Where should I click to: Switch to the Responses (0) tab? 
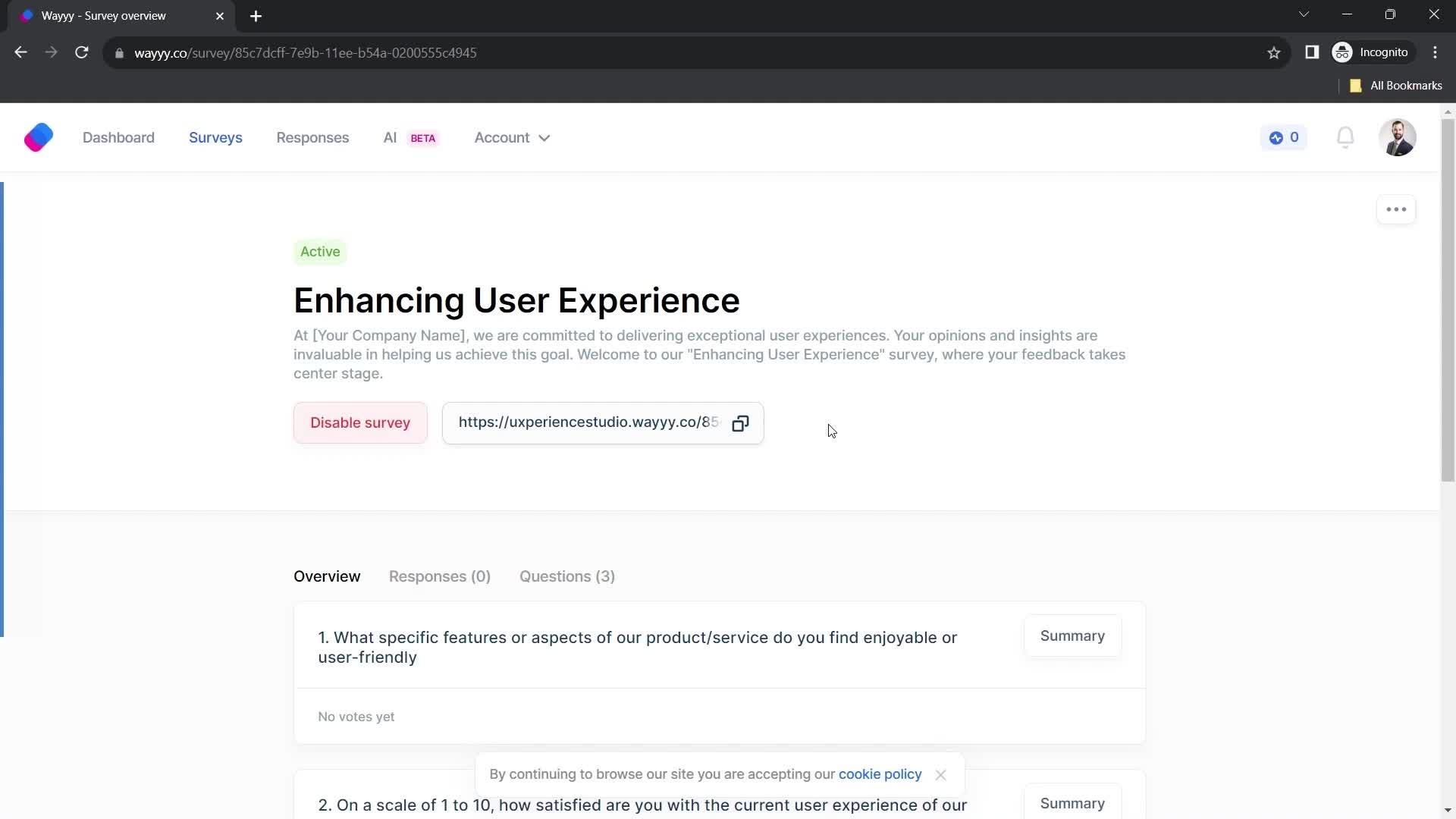(x=440, y=576)
